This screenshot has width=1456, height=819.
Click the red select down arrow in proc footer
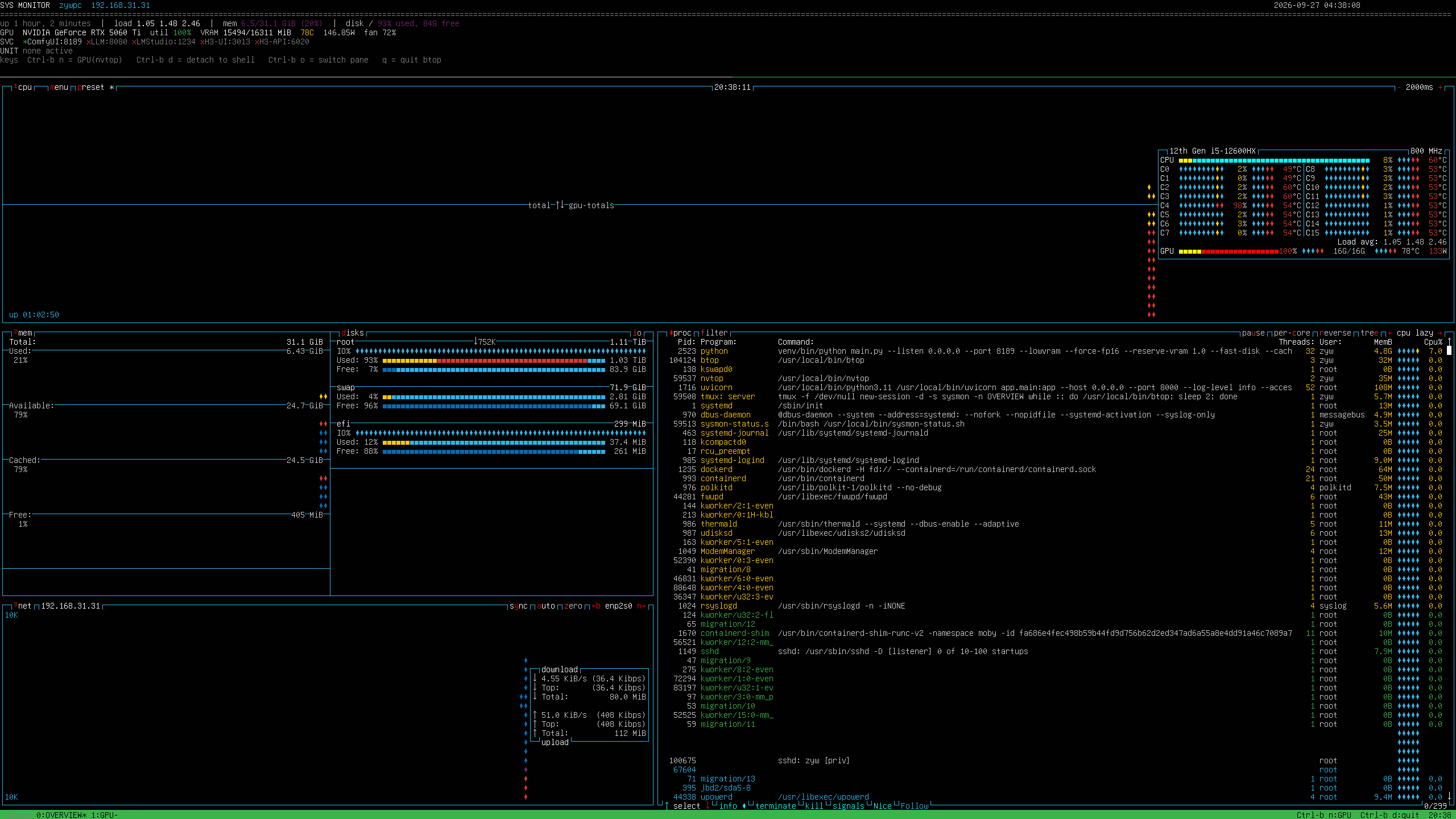click(x=708, y=806)
